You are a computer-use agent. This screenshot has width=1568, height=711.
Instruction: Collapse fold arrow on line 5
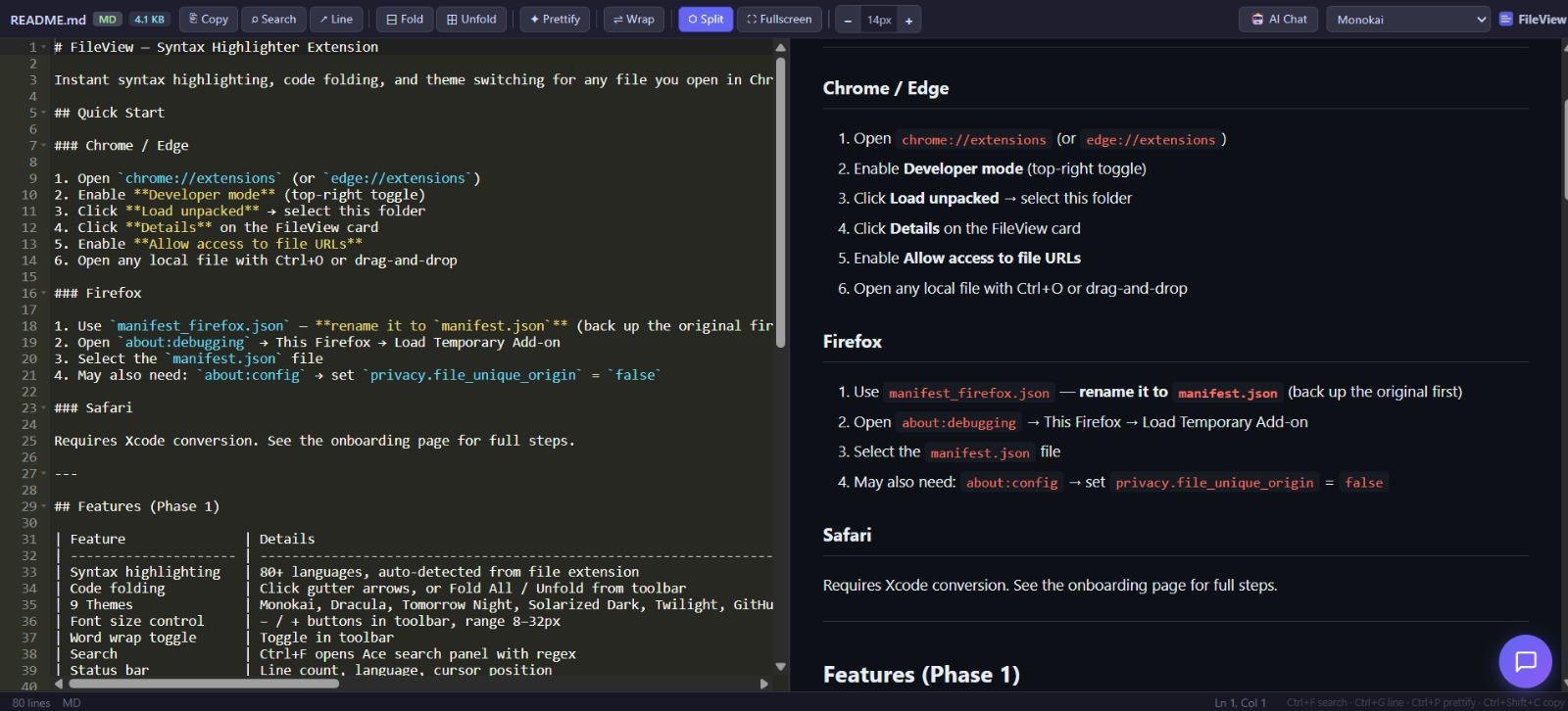(43, 113)
